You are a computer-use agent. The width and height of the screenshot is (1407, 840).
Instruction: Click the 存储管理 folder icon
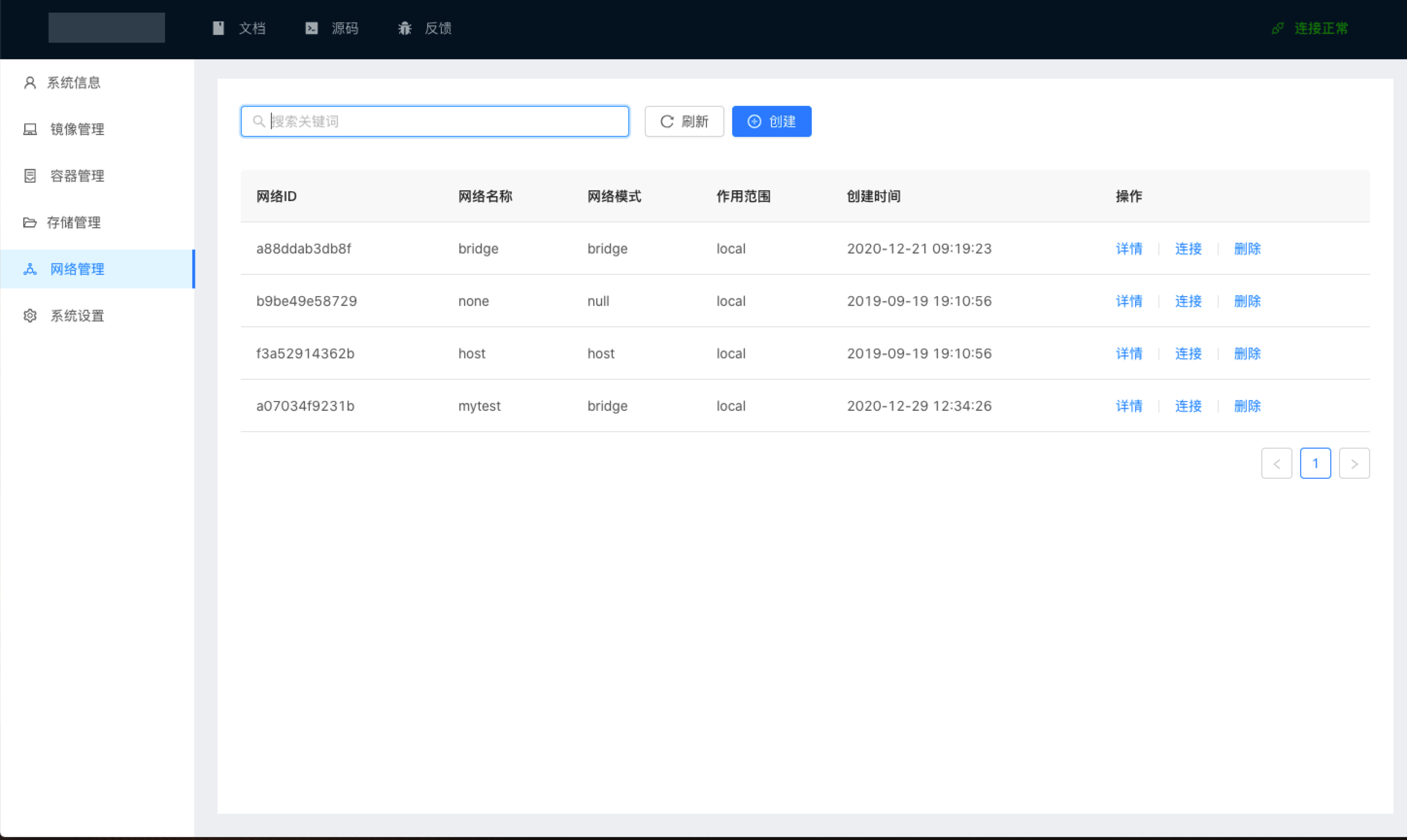pyautogui.click(x=30, y=222)
